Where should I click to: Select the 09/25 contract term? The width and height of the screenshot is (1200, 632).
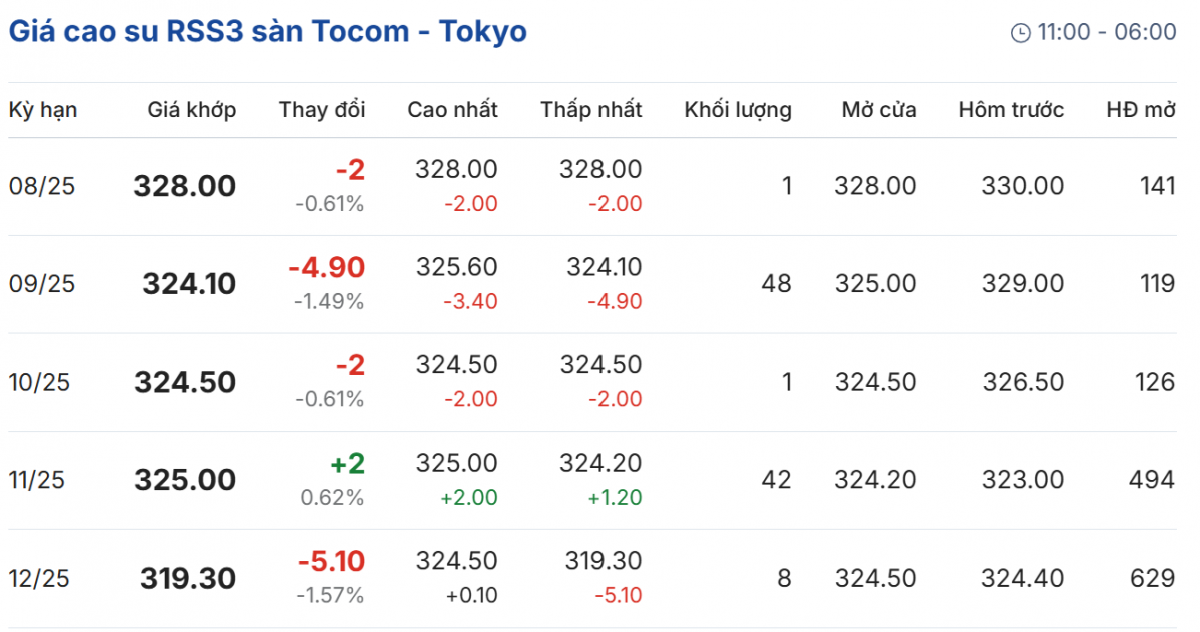[42, 284]
